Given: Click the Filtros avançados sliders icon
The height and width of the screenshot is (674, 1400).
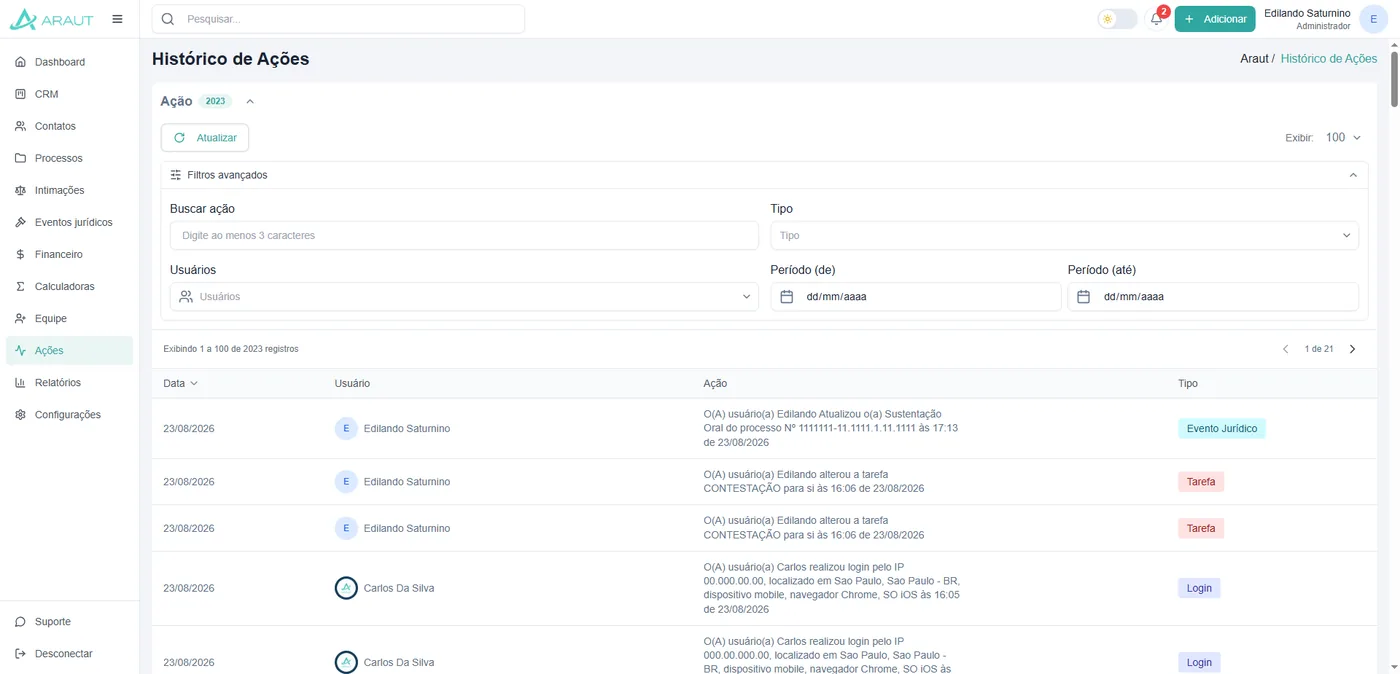Looking at the screenshot, I should coord(176,175).
